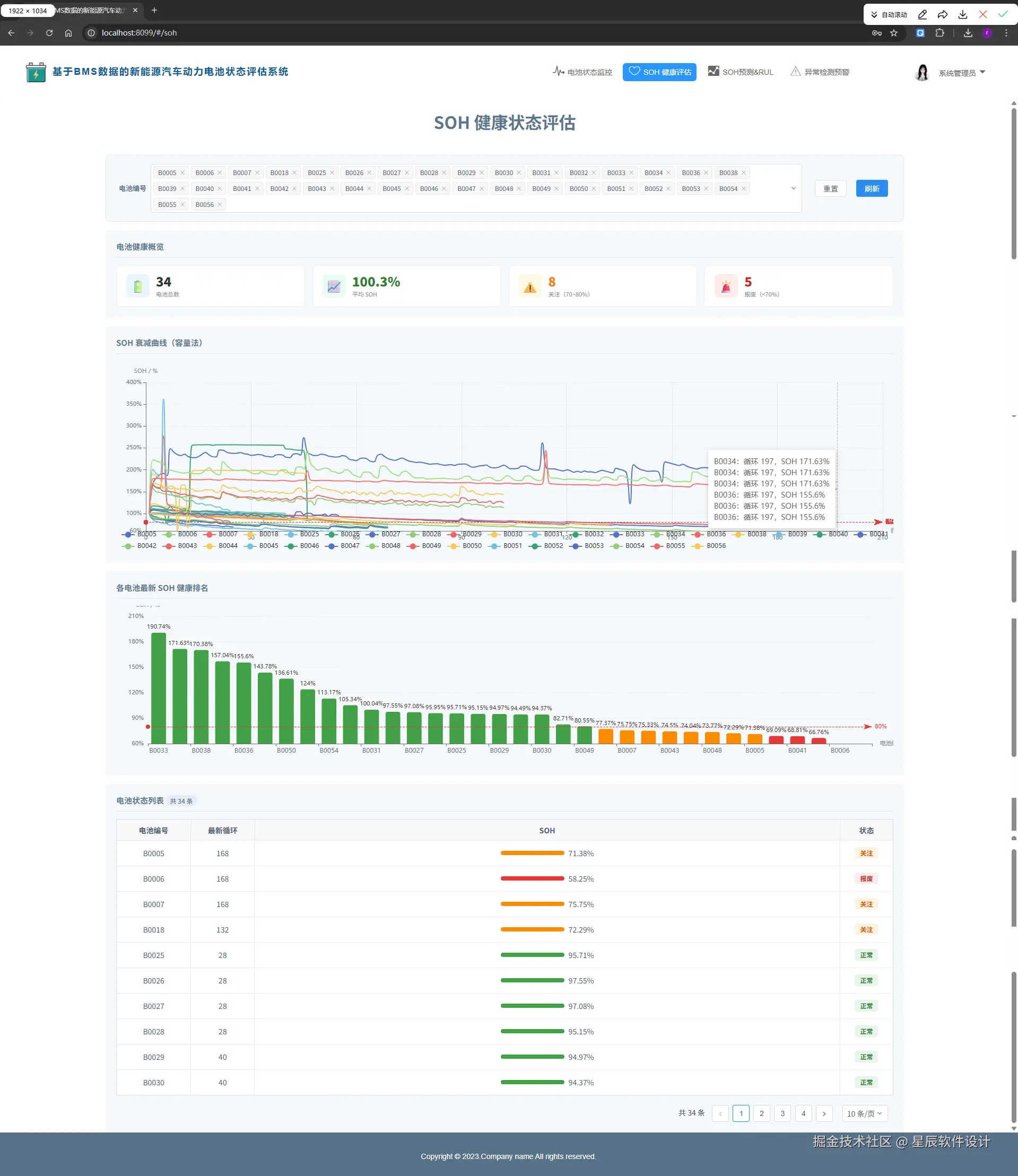Remove the B0005 battery tag

point(182,173)
